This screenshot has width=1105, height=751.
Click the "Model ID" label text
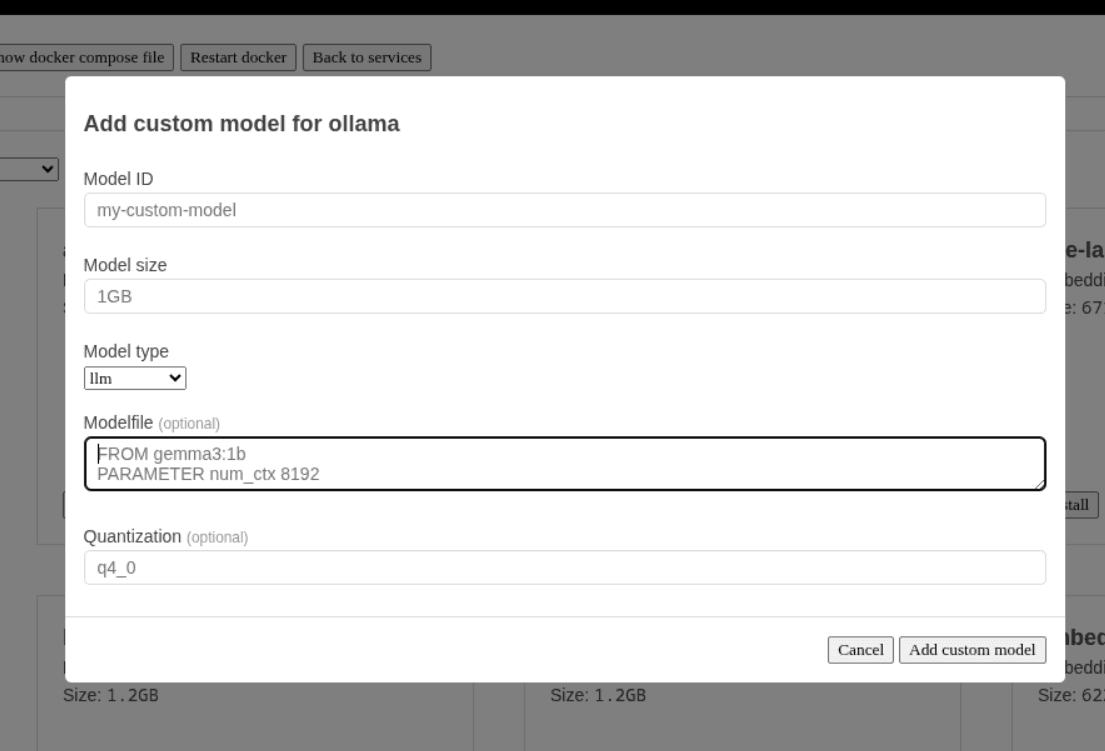click(118, 179)
